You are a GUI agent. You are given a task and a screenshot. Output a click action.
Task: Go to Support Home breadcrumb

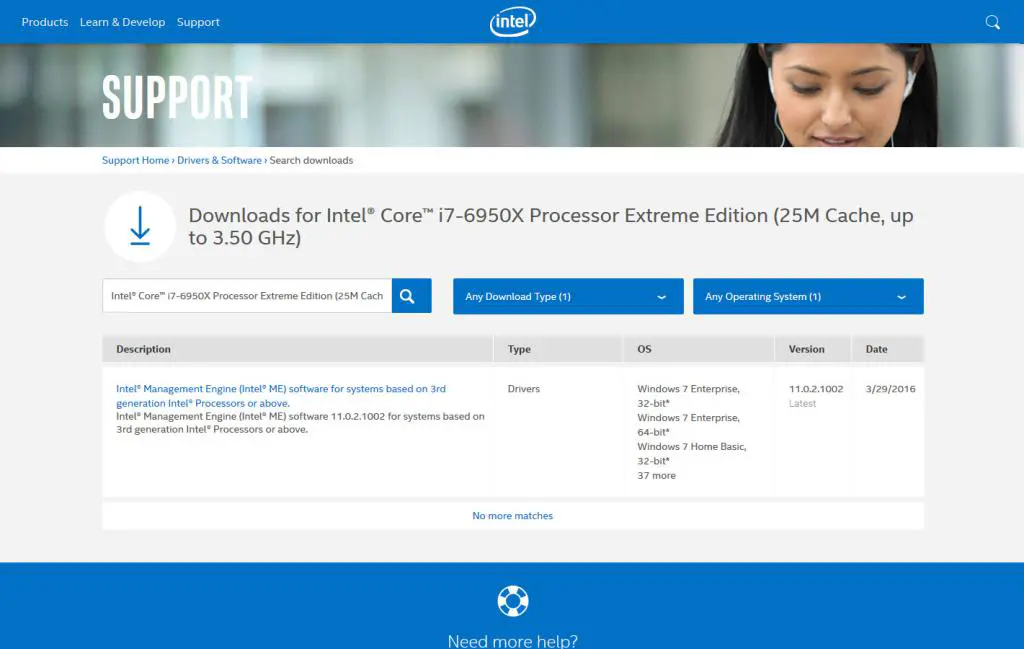coord(135,160)
